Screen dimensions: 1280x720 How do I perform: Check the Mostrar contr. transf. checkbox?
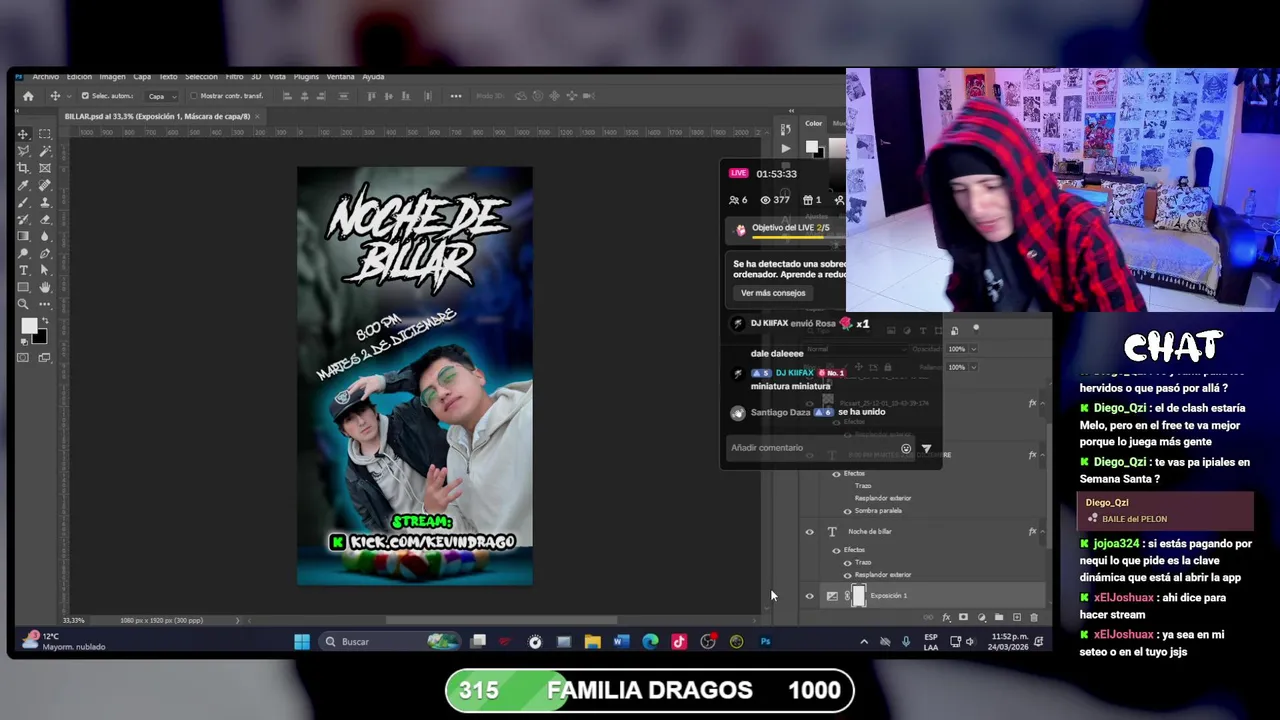(193, 96)
